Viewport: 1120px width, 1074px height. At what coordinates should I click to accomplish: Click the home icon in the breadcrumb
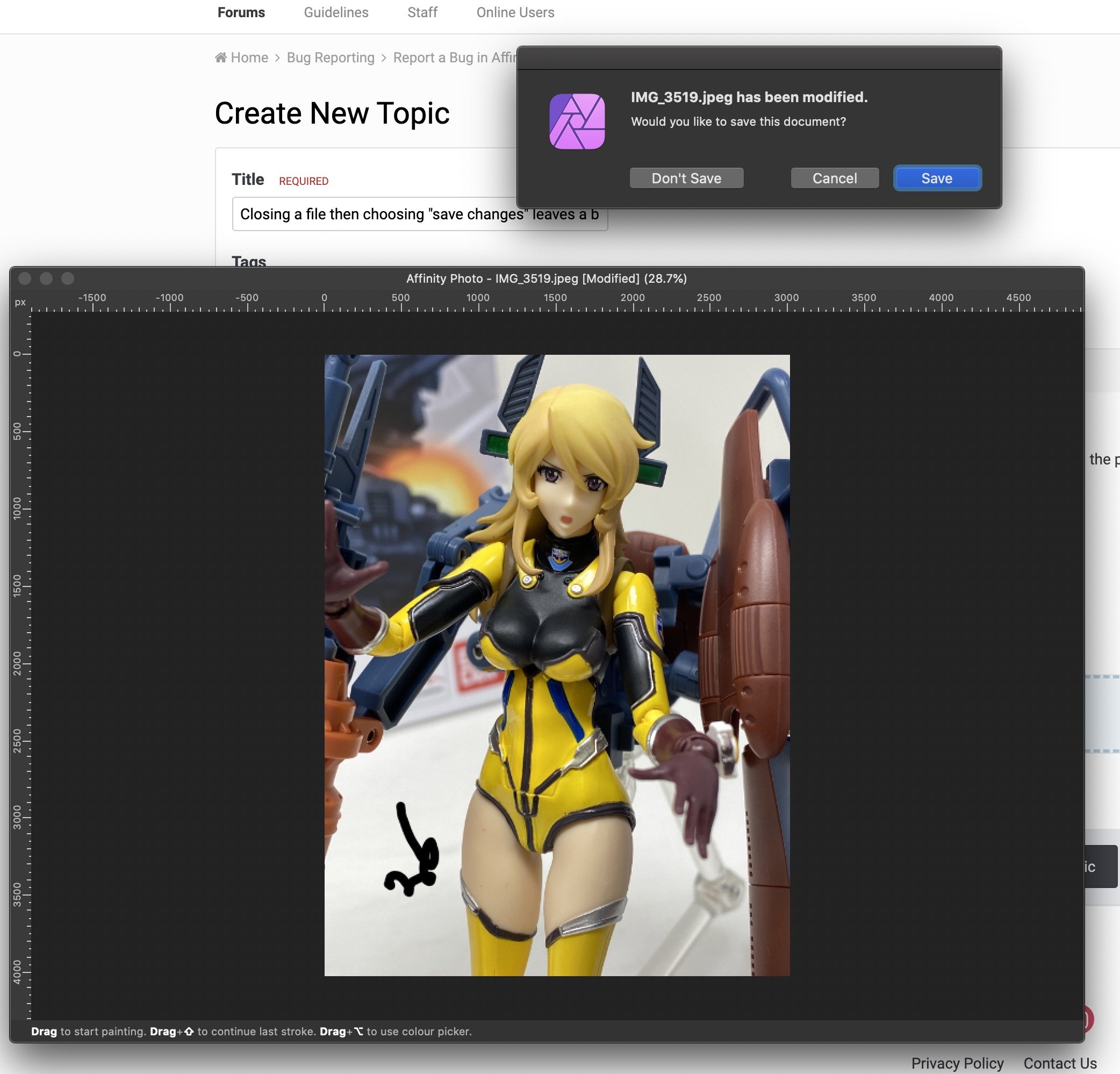220,57
